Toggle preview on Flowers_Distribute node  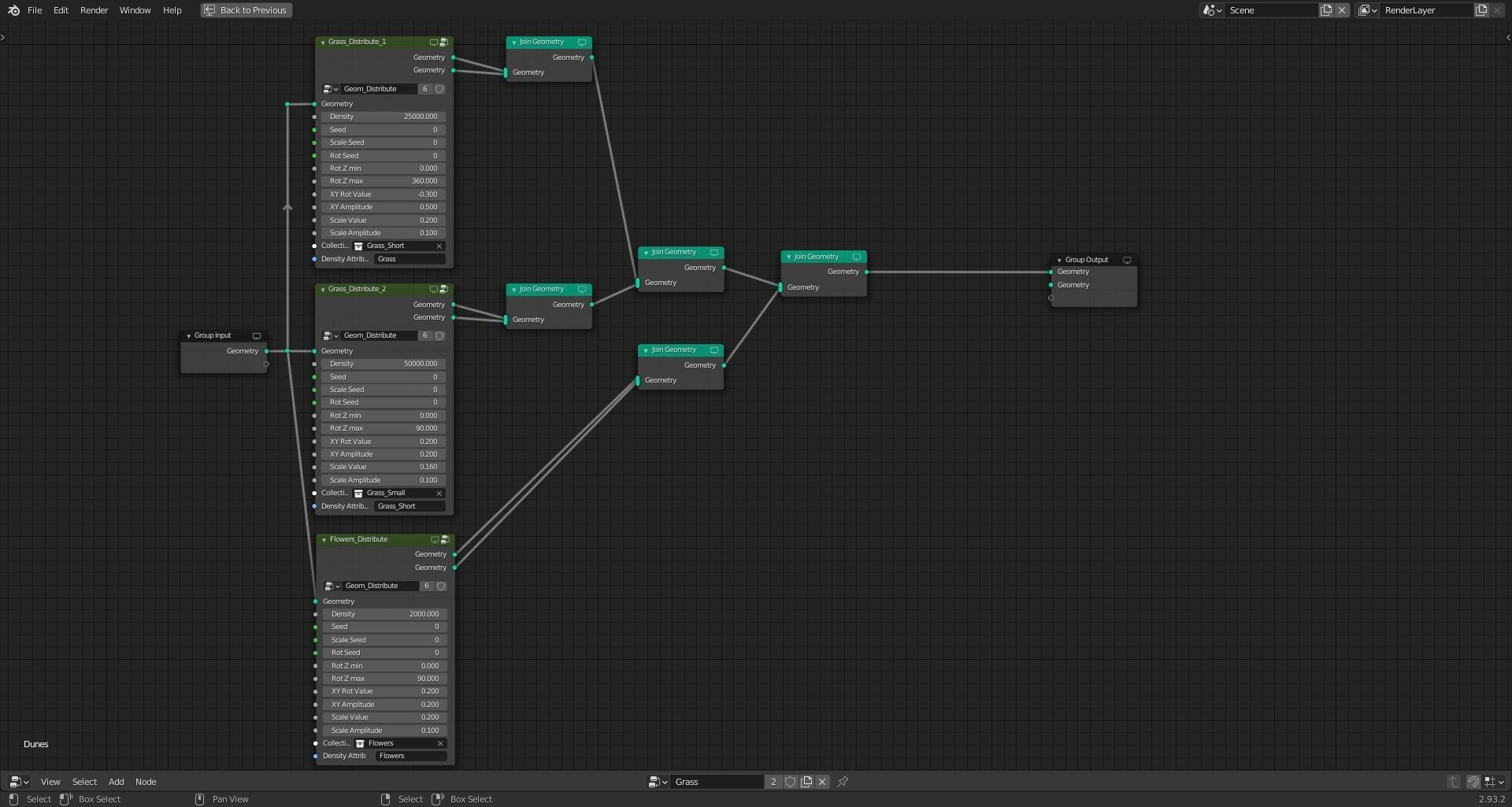click(x=435, y=539)
